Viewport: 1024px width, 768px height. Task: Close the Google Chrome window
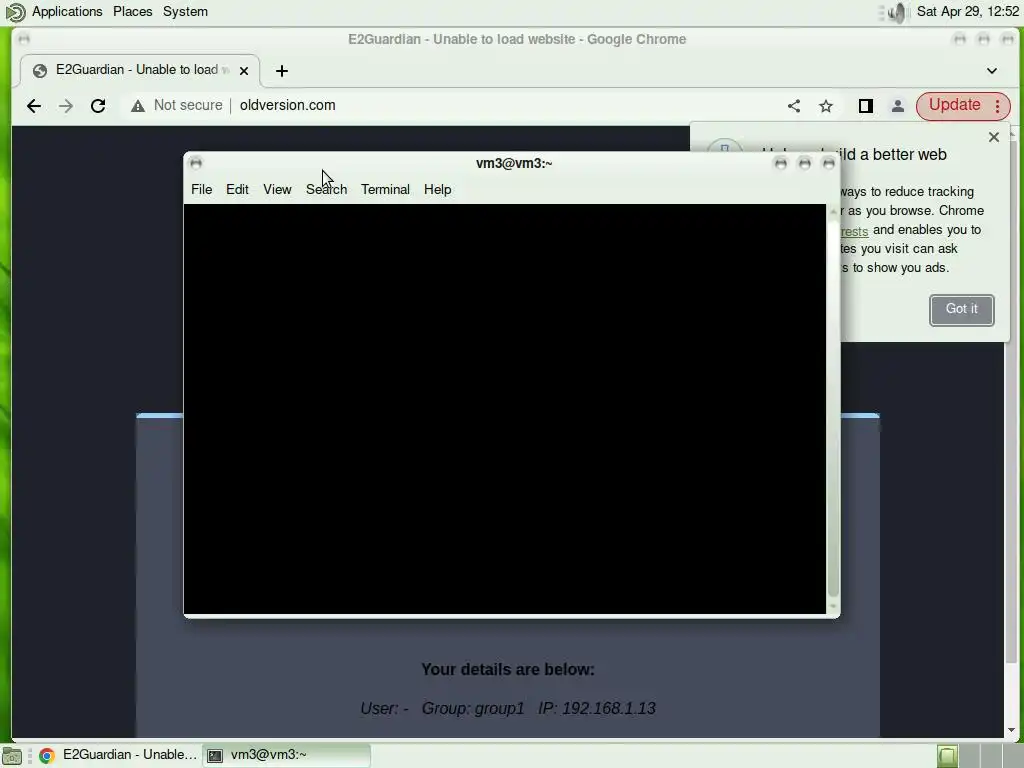1008,39
